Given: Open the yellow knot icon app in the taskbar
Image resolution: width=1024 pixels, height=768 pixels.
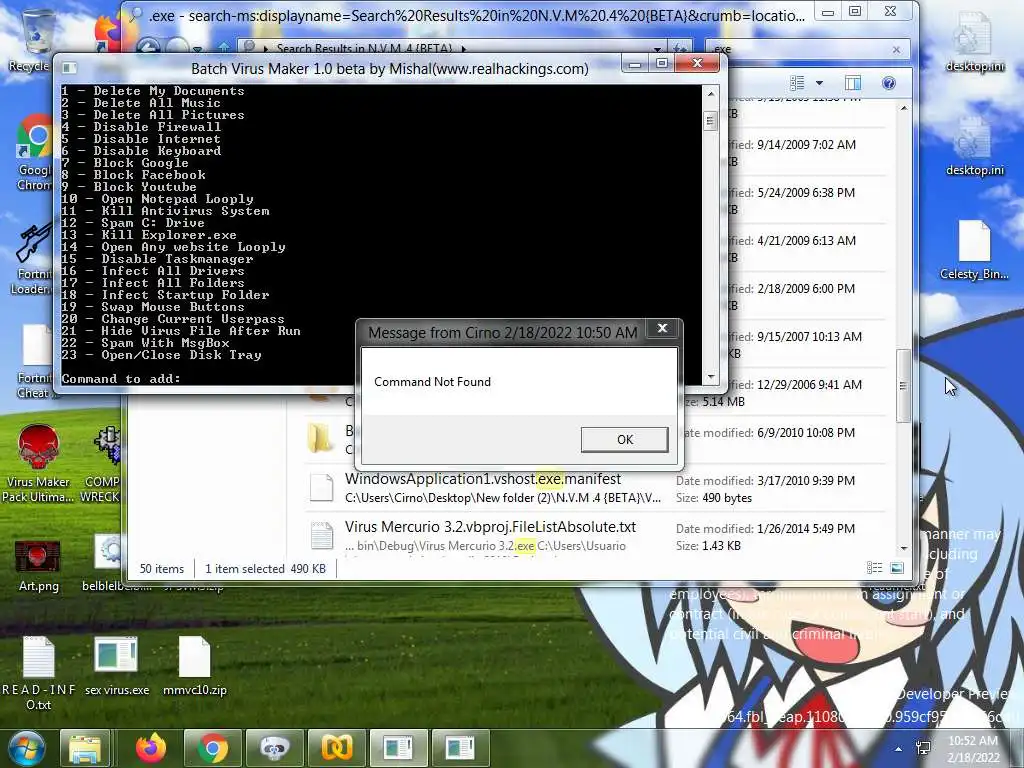Looking at the screenshot, I should coord(336,748).
